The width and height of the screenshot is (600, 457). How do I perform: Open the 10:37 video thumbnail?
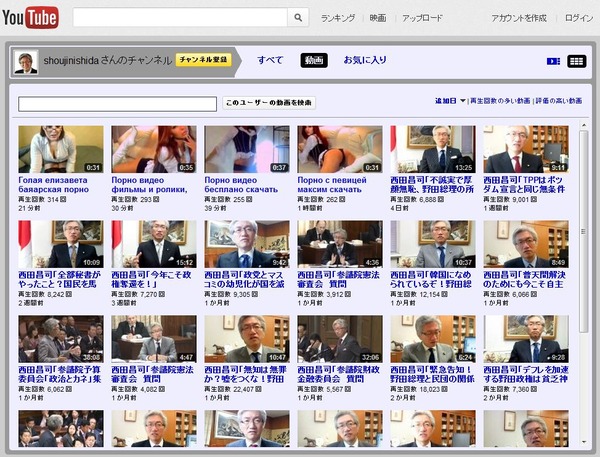[x=433, y=244]
